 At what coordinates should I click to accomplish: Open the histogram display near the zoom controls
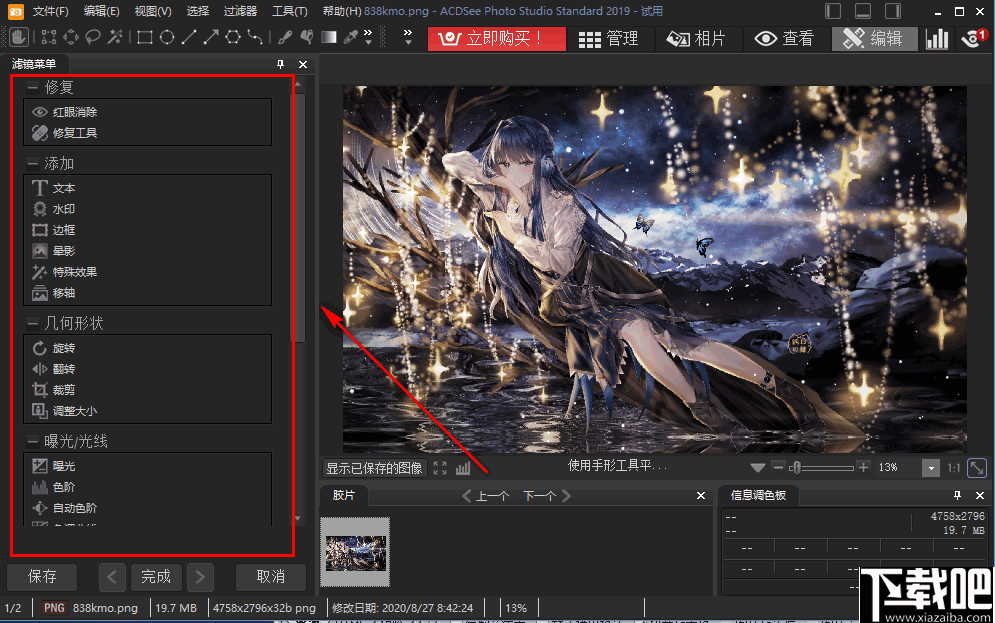pos(461,467)
